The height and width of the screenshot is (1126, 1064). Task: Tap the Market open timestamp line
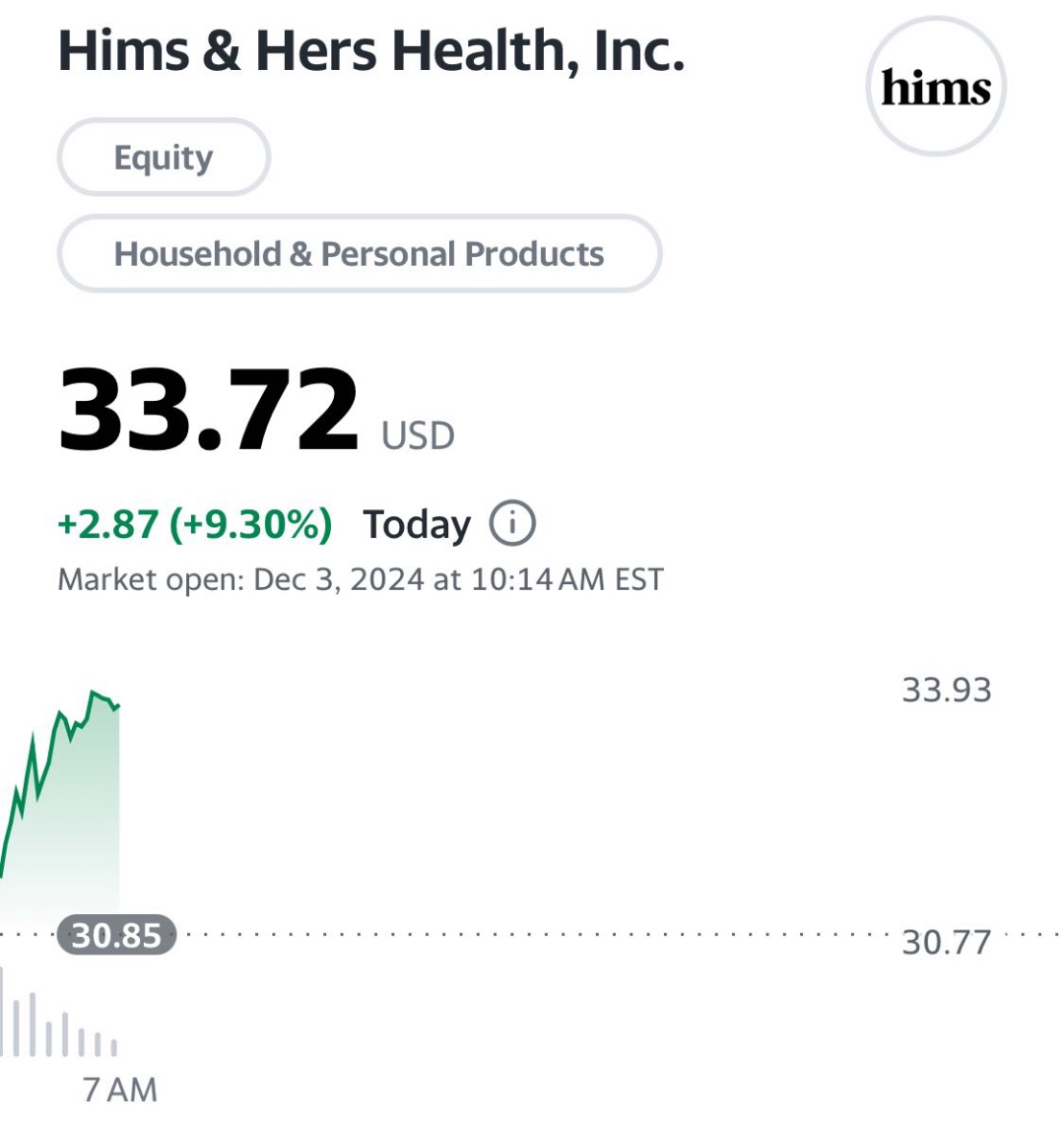361,579
